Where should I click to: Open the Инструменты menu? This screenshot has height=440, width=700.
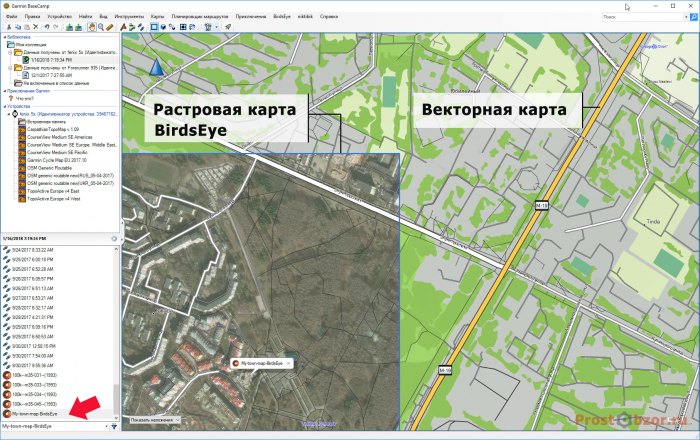(129, 17)
